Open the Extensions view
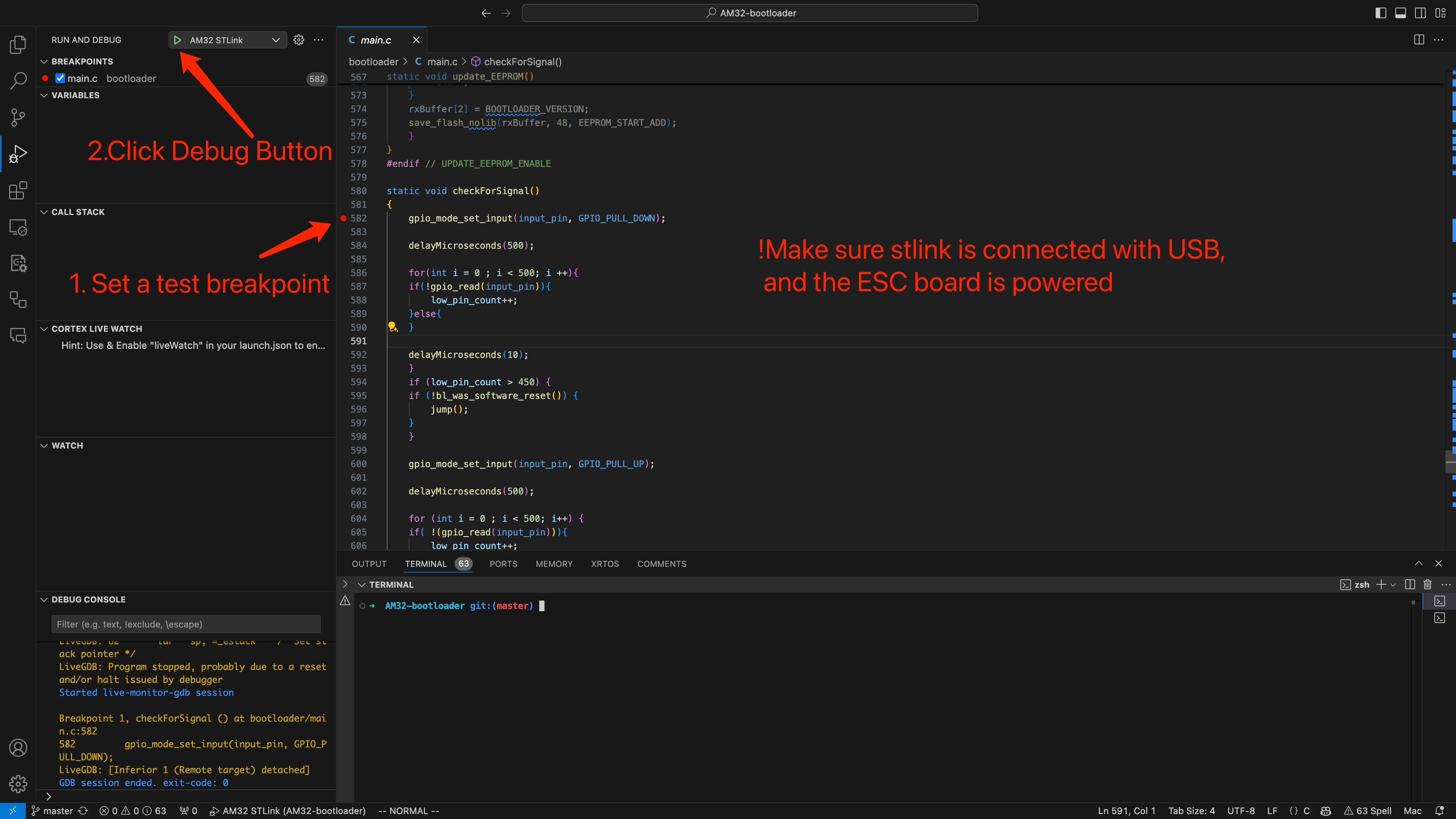The height and width of the screenshot is (819, 1456). [x=18, y=190]
